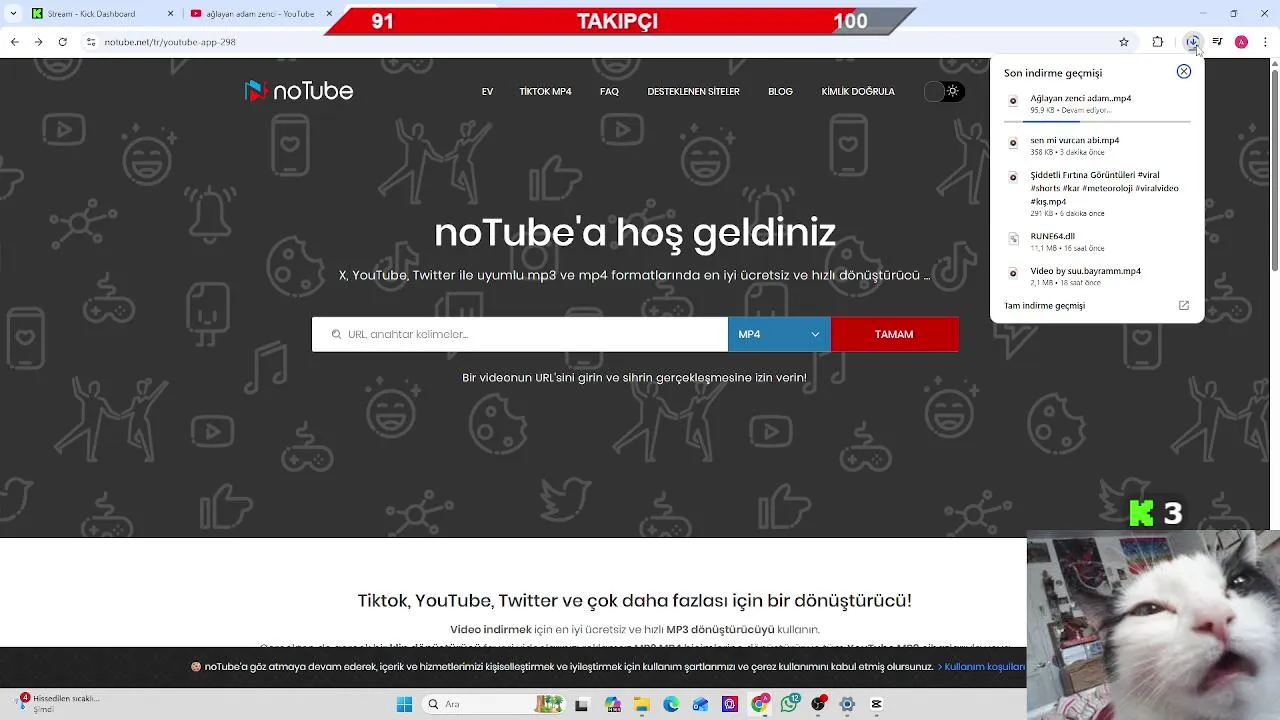The width and height of the screenshot is (1280, 720).
Task: Open the media controls toolbar icon
Action: click(1217, 42)
